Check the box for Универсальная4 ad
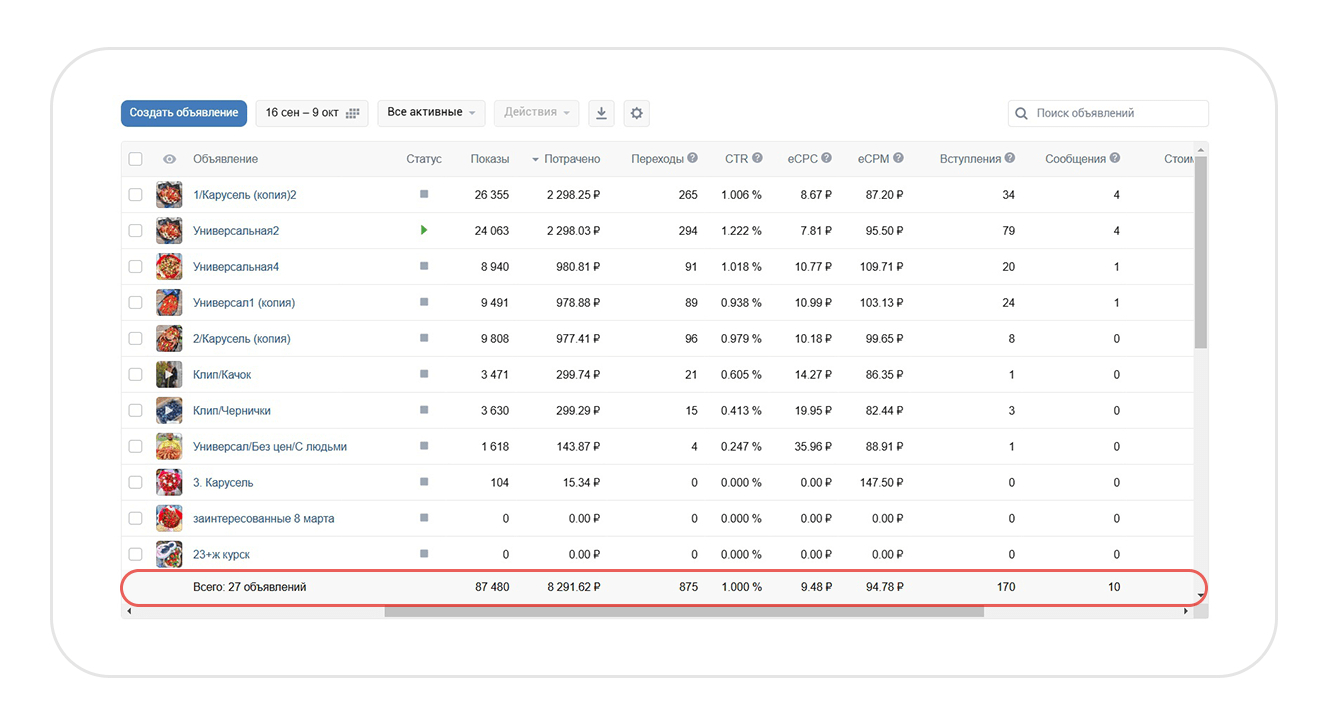1327x721 pixels. 136,267
